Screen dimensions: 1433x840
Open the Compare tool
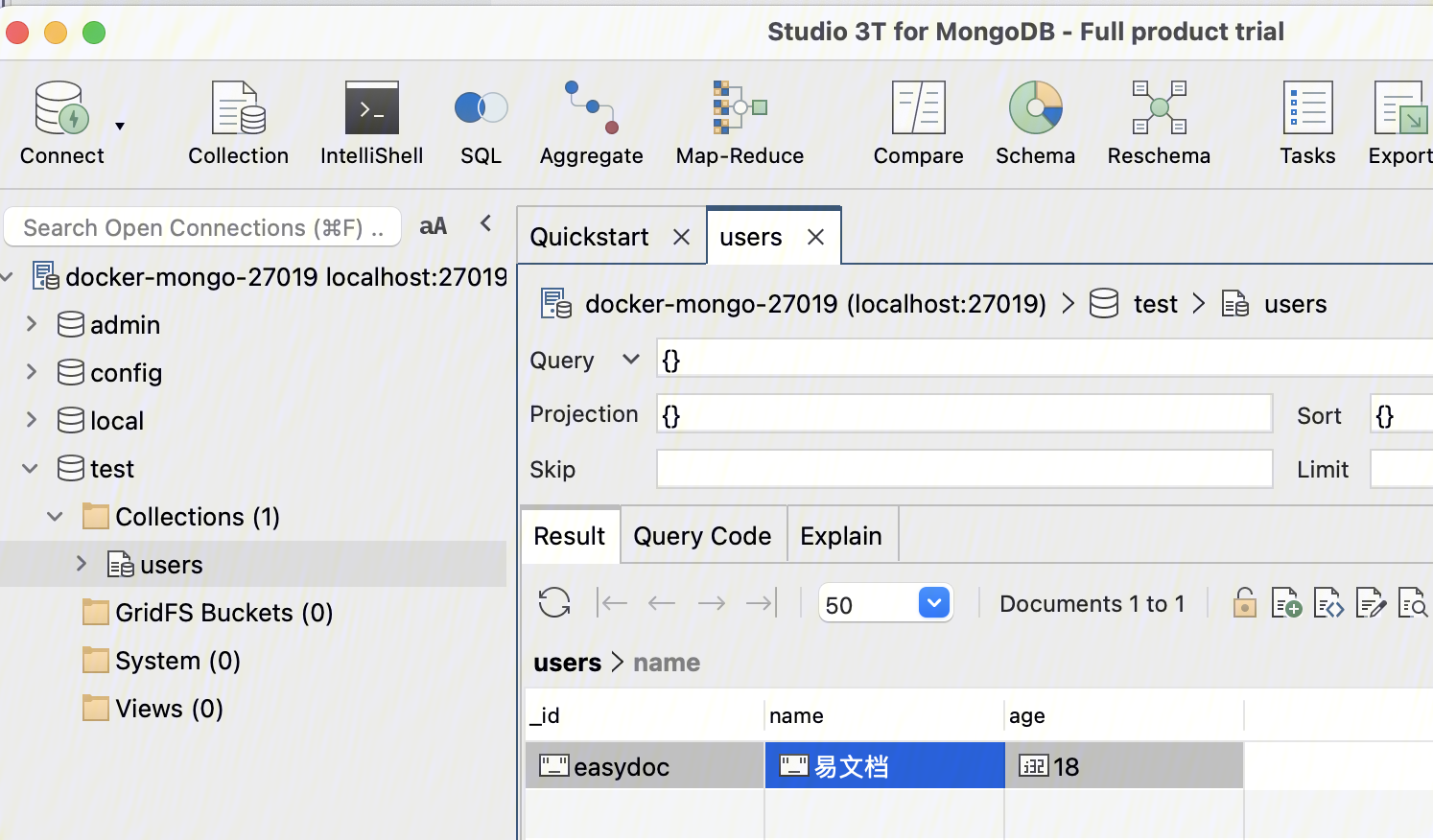click(x=918, y=124)
